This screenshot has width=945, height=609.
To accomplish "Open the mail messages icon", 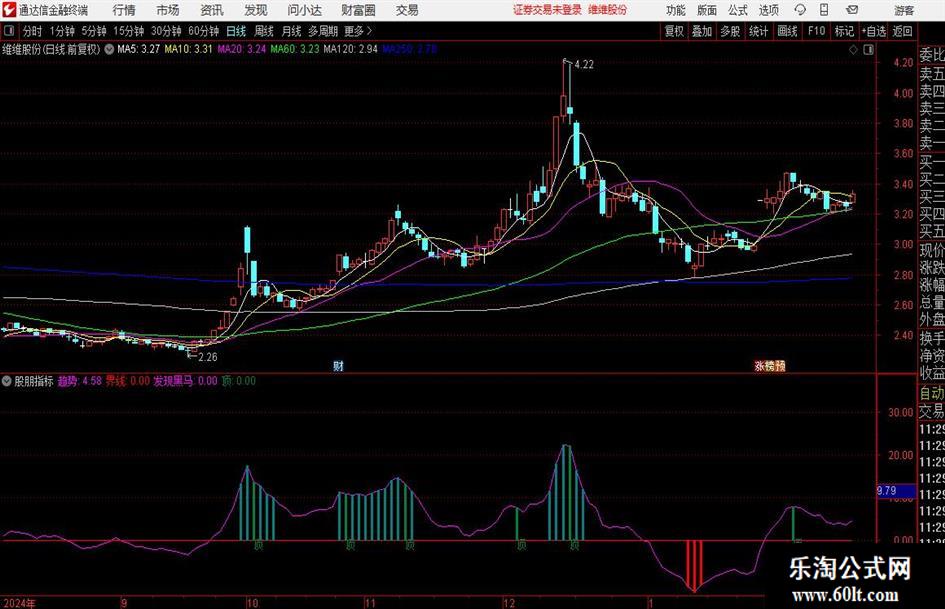I will tap(852, 10).
